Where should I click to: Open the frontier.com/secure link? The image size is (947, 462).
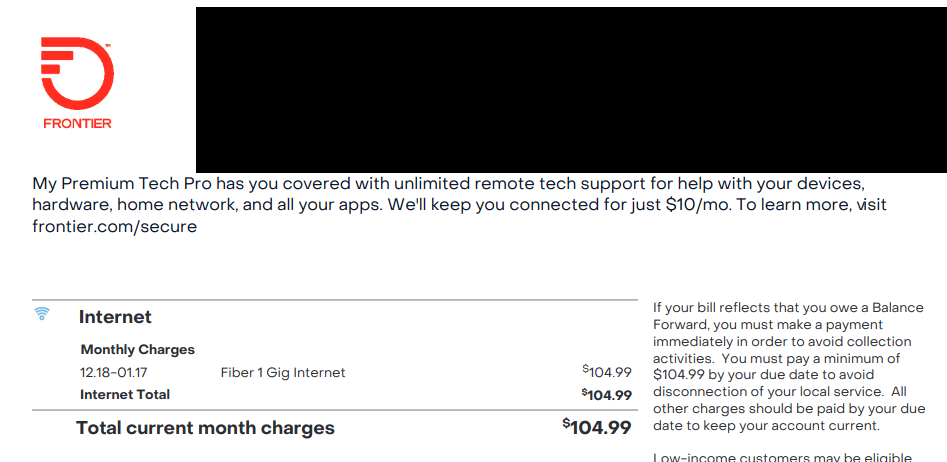(x=115, y=227)
